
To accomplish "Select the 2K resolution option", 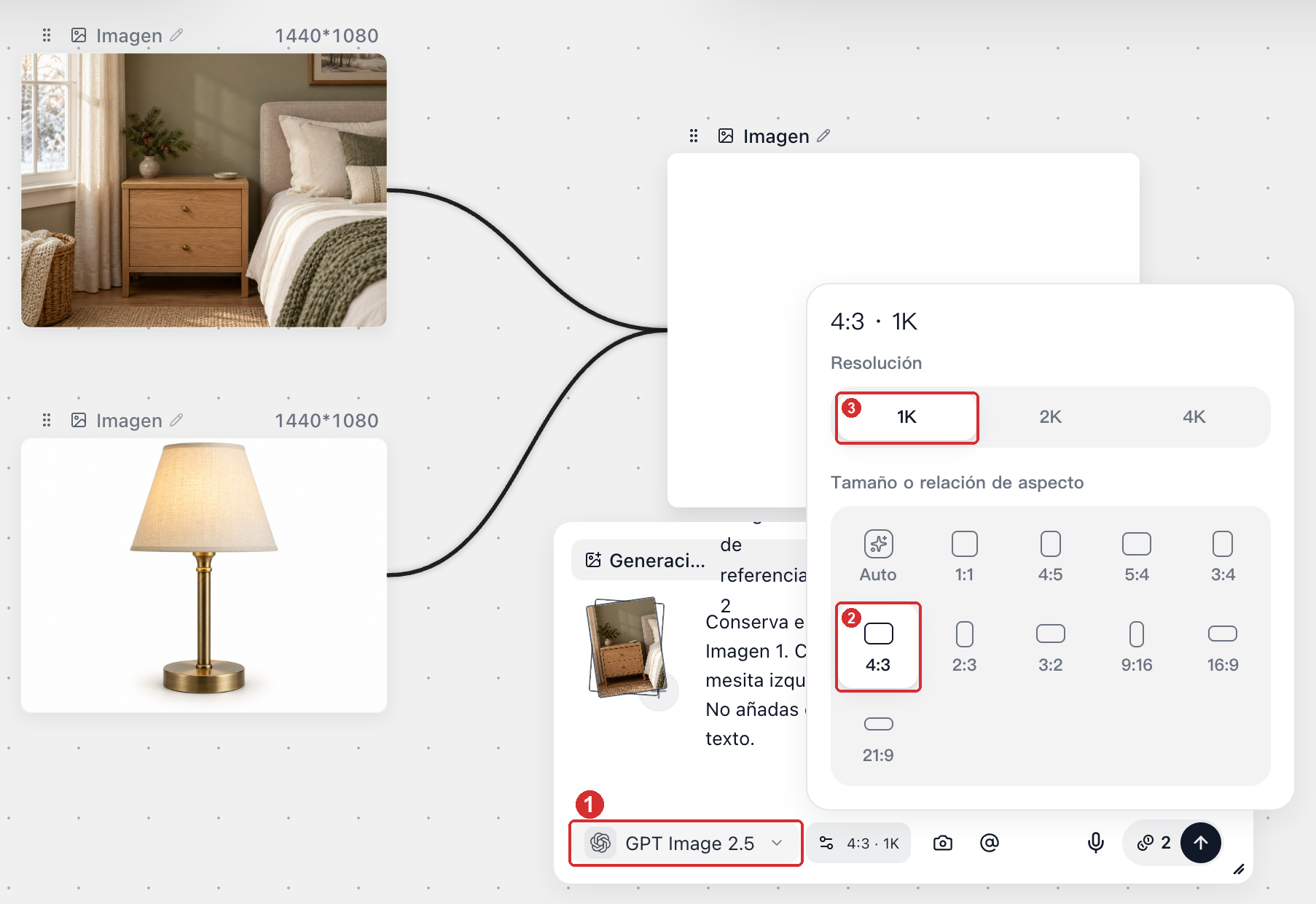I will tap(1050, 417).
